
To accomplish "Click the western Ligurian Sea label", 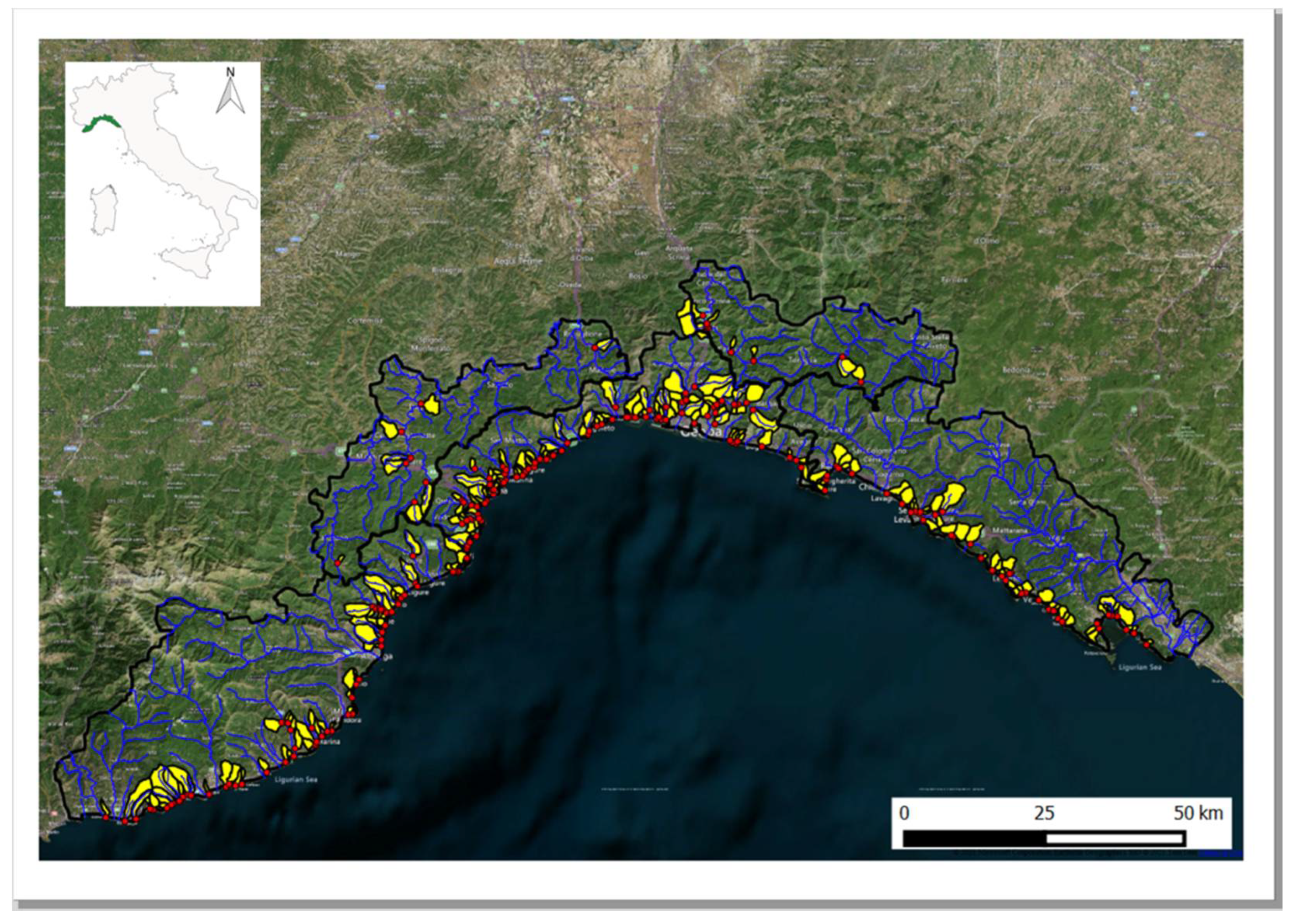I will pyautogui.click(x=296, y=780).
